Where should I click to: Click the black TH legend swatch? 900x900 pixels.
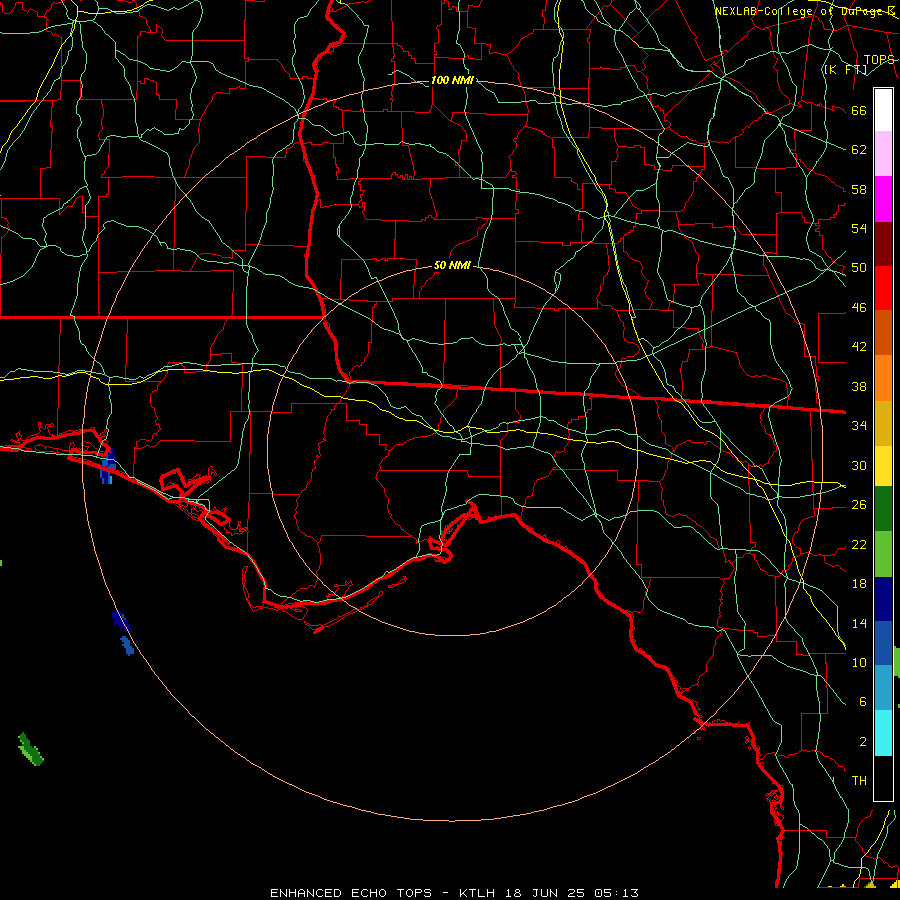tap(883, 778)
